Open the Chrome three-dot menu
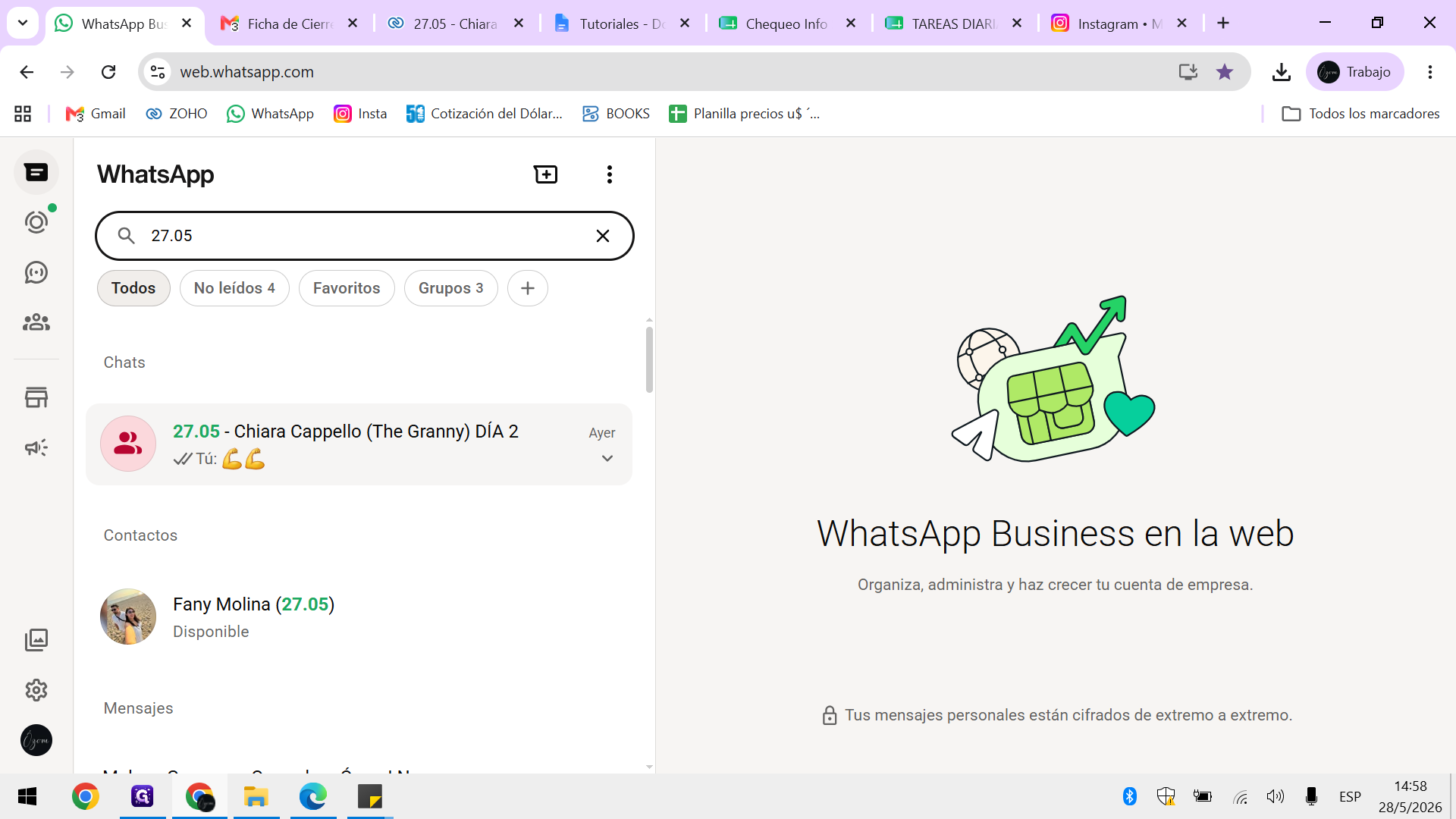This screenshot has width=1456, height=819. pos(1430,72)
